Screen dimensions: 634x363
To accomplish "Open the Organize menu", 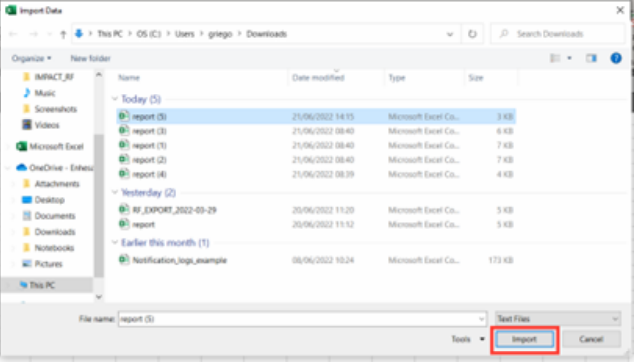I will (31, 58).
